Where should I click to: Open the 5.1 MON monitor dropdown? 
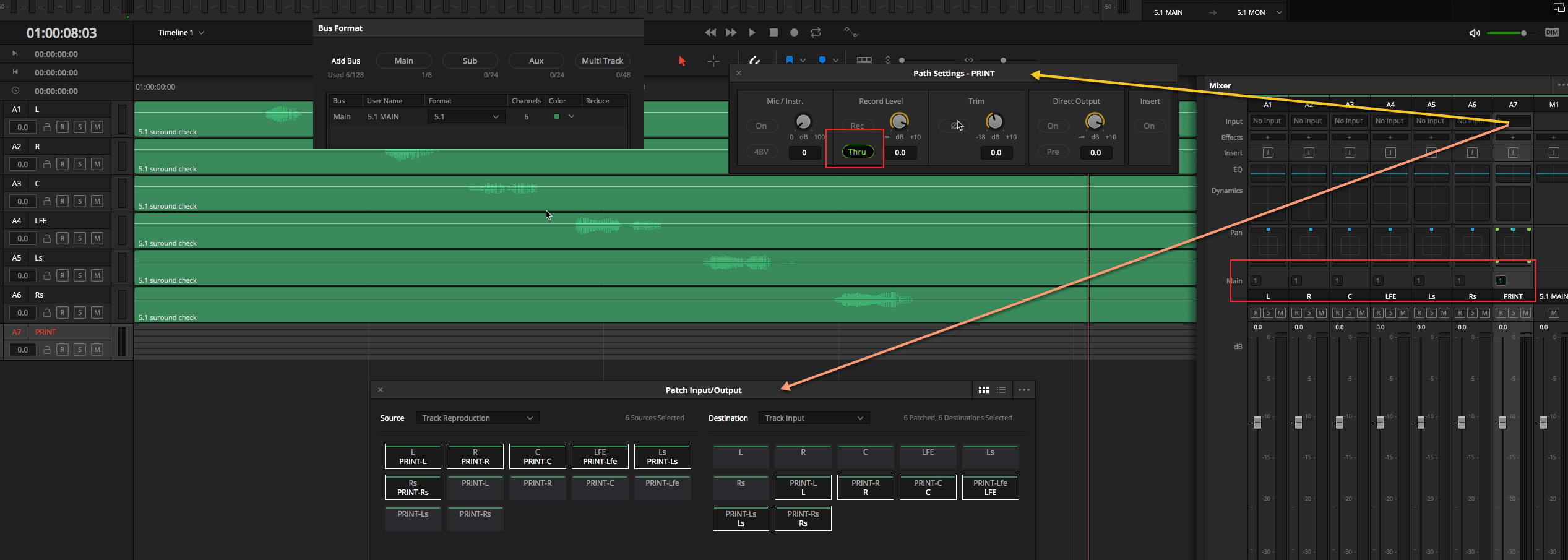pos(1259,12)
